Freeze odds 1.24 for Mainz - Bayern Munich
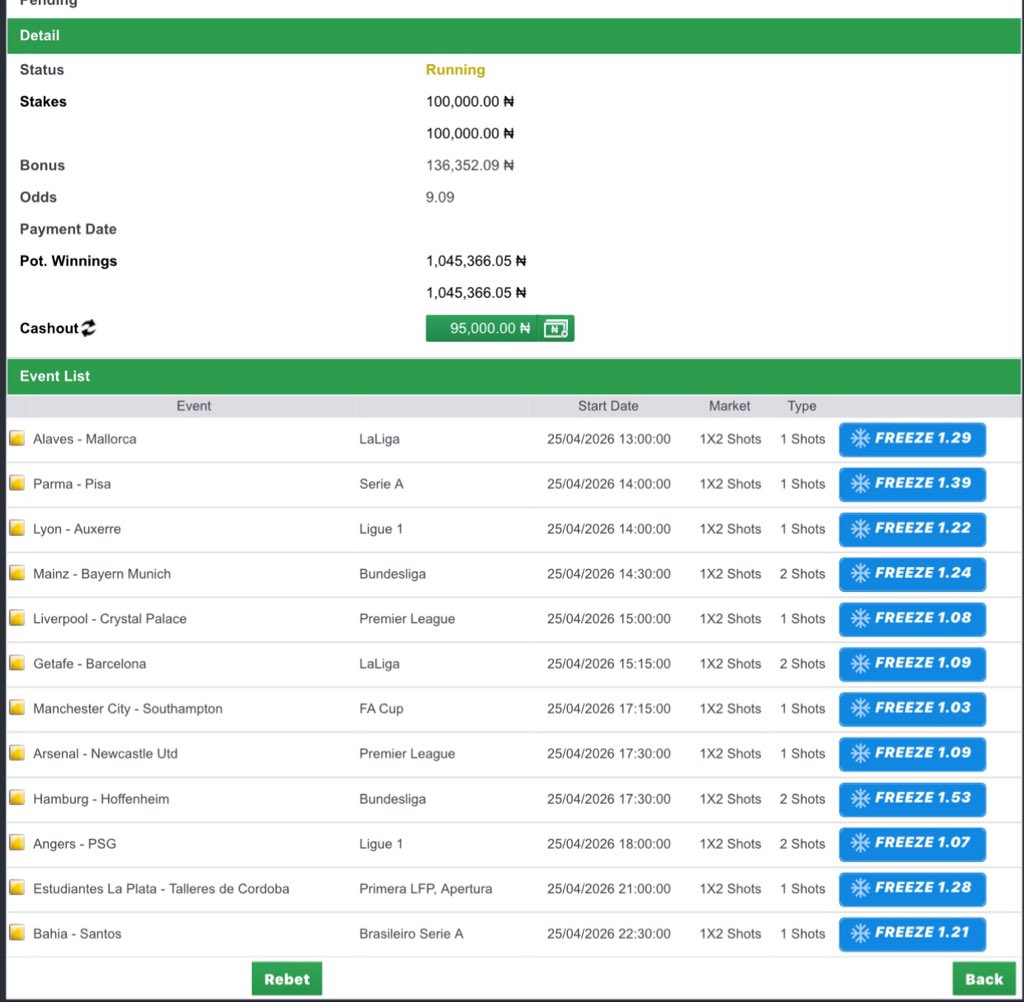Viewport: 1024px width, 1002px height. point(912,574)
